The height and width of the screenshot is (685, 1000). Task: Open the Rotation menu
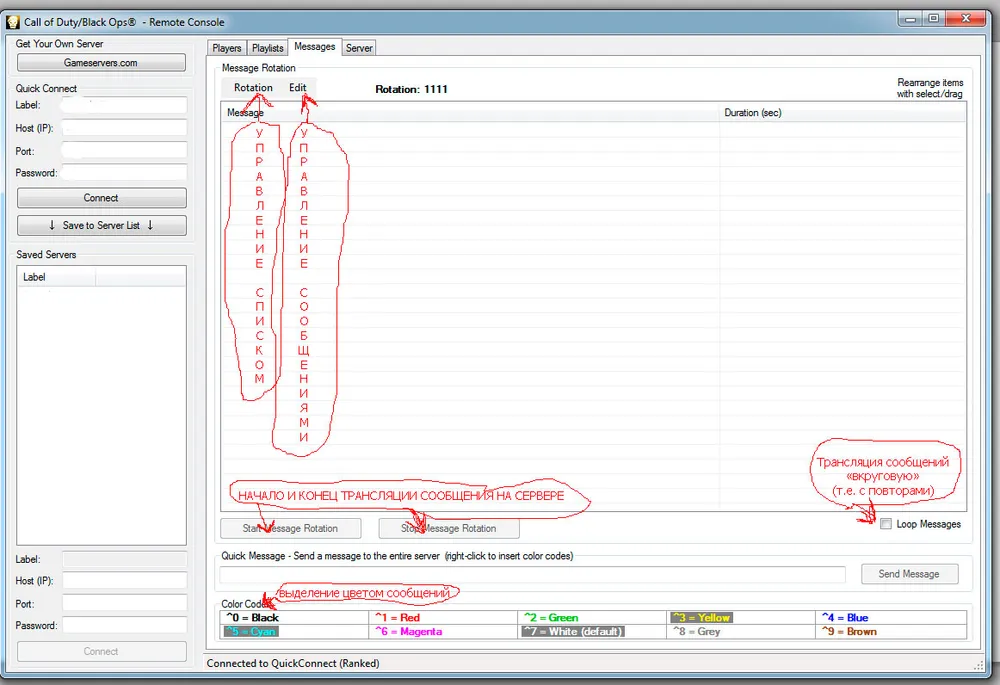click(x=253, y=88)
